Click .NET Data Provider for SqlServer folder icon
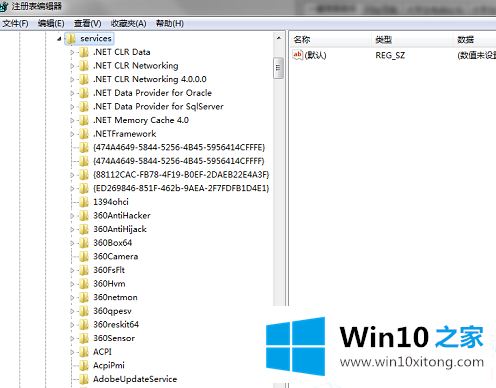The height and width of the screenshot is (388, 496). coord(84,107)
